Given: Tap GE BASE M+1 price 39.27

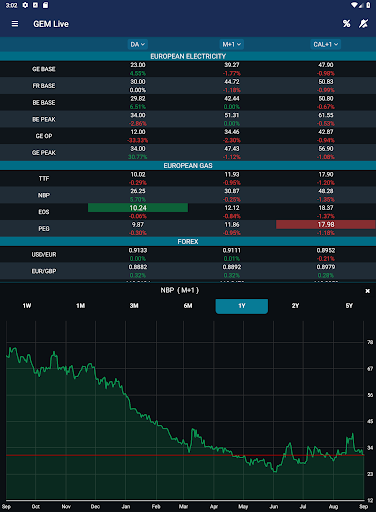Looking at the screenshot, I should (x=232, y=65).
